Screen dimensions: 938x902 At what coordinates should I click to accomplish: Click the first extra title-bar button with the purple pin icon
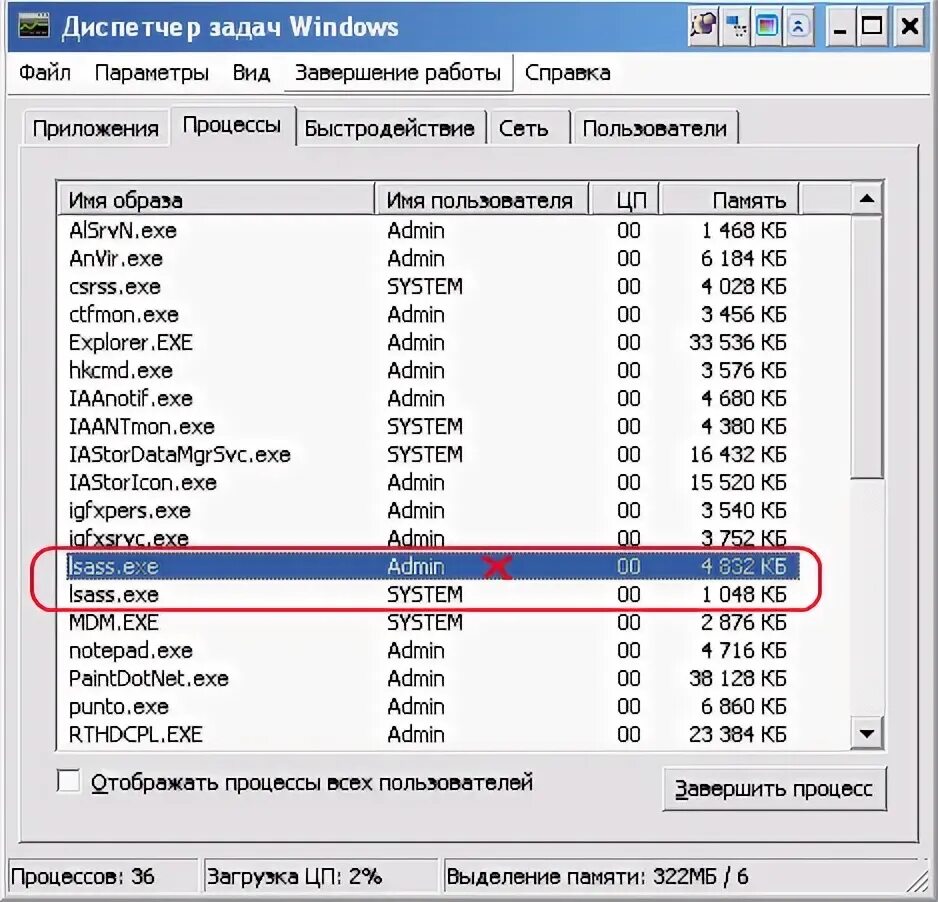(x=704, y=26)
